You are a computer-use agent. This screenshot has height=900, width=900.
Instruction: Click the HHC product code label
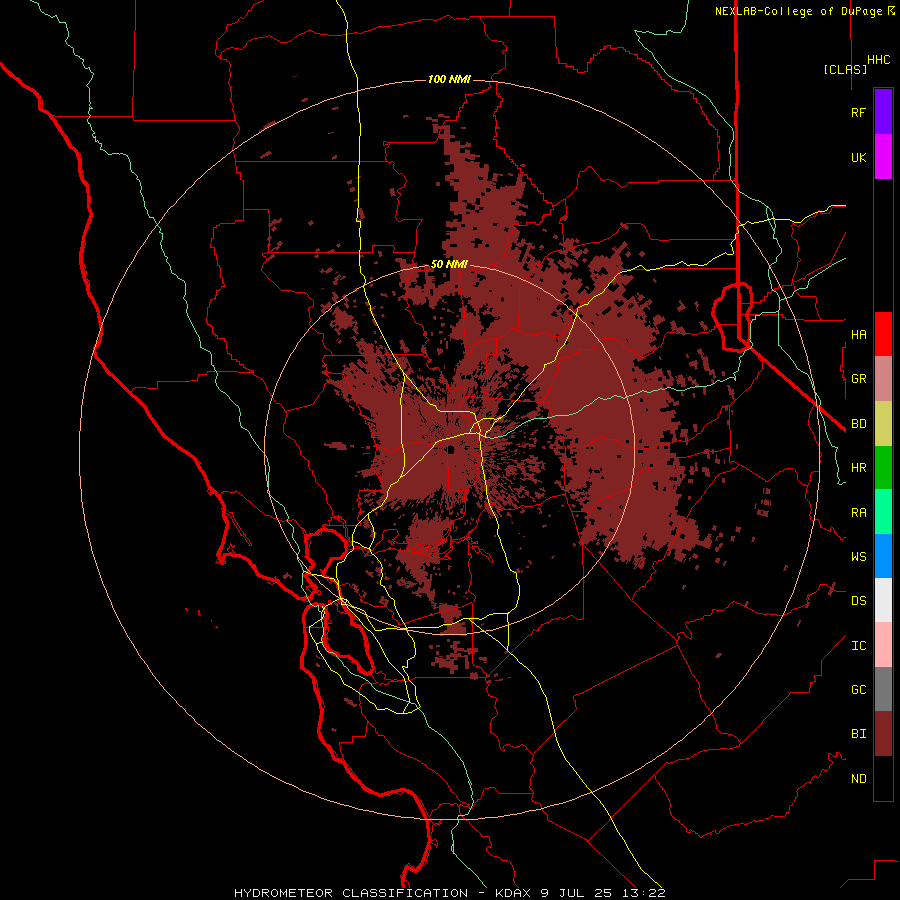pos(879,60)
